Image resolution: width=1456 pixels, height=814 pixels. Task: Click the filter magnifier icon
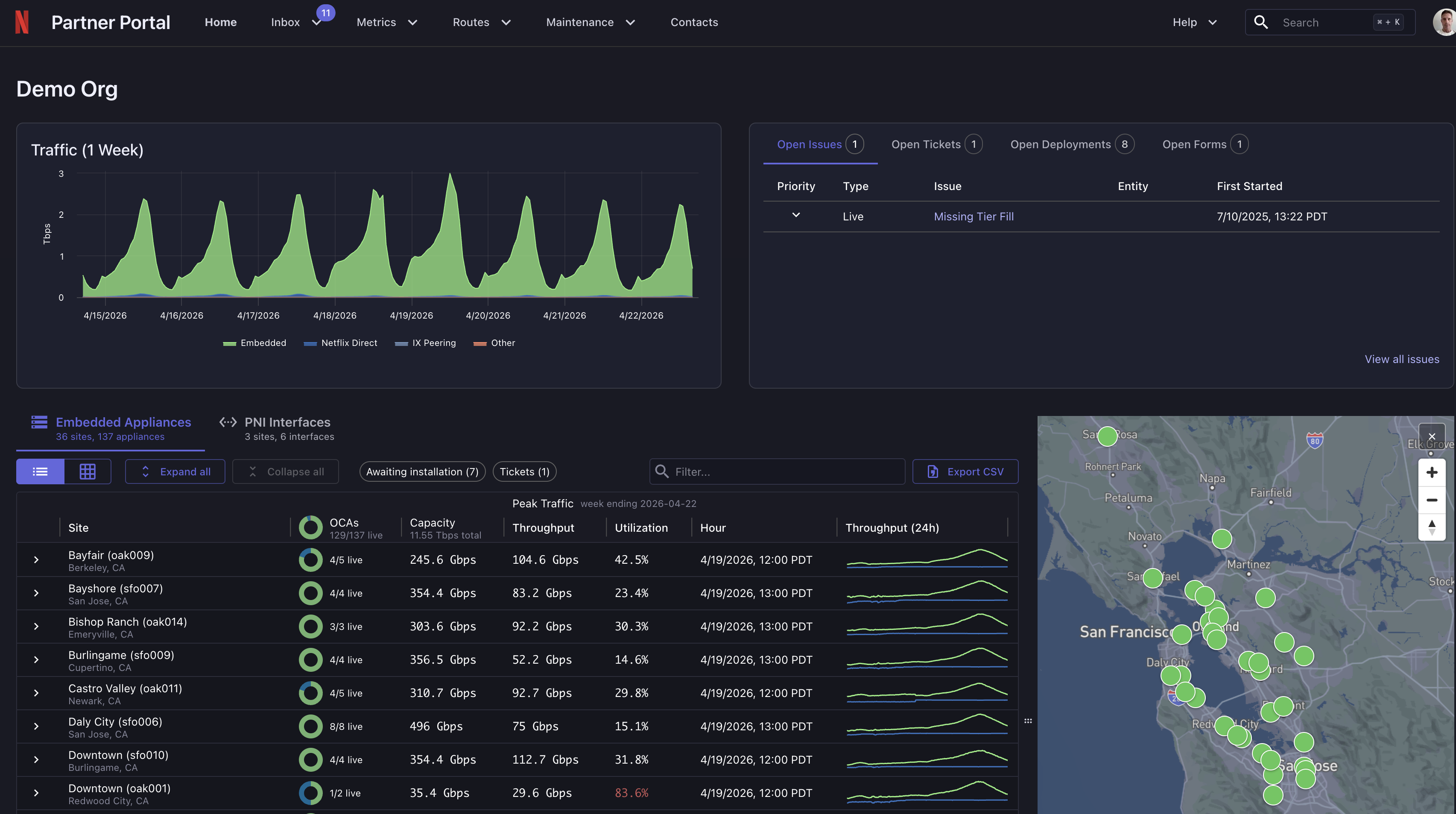pyautogui.click(x=662, y=471)
